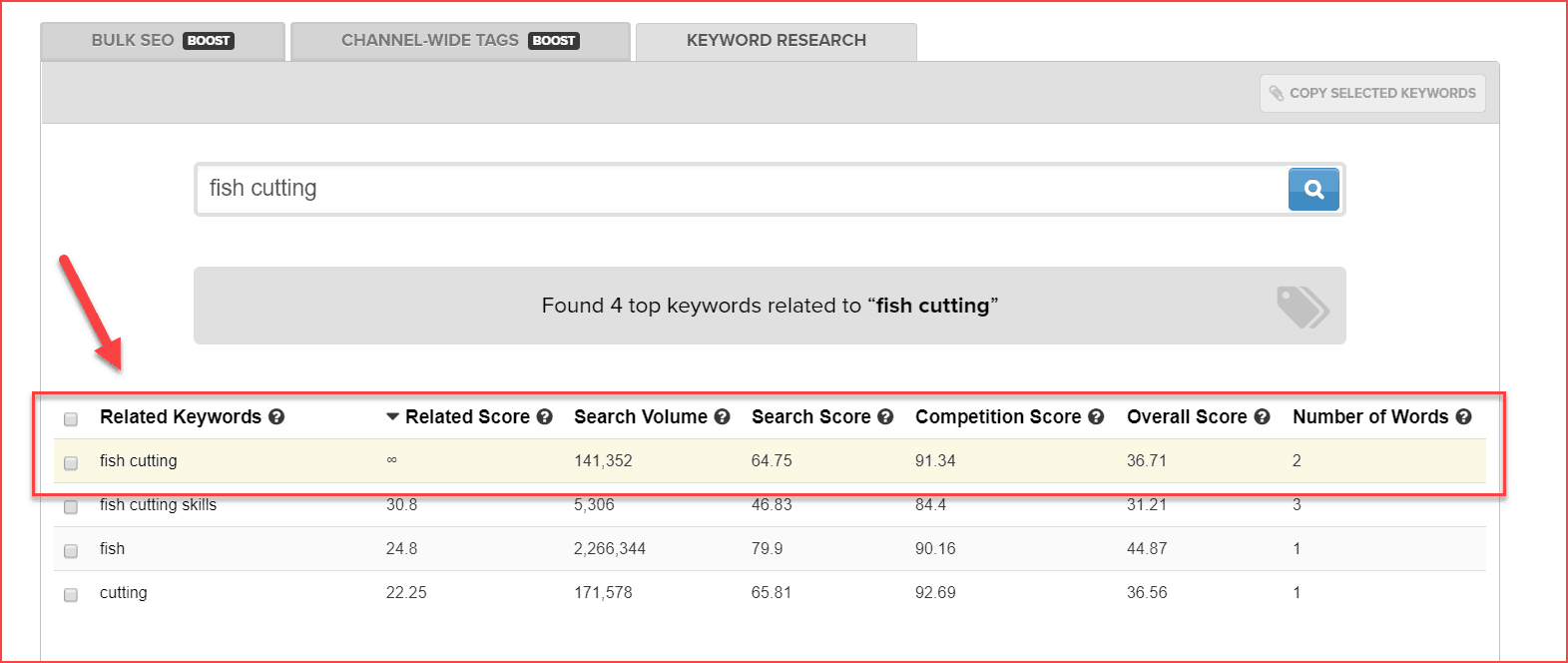Click help icon beside Overall Score
The image size is (1568, 663).
coord(1262,417)
